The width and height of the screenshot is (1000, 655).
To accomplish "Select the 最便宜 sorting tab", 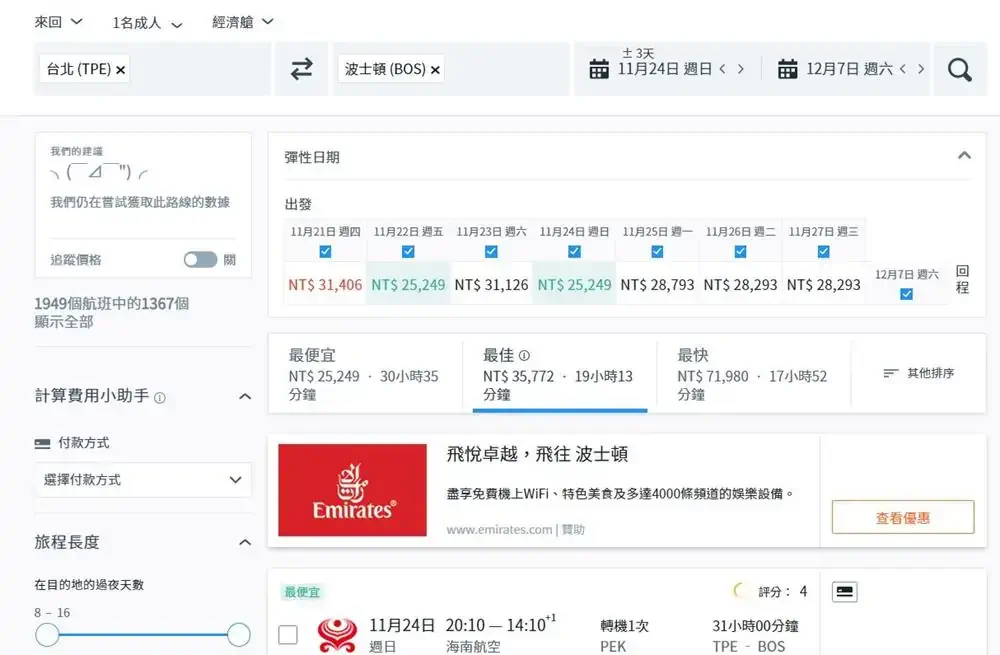I will pos(365,374).
